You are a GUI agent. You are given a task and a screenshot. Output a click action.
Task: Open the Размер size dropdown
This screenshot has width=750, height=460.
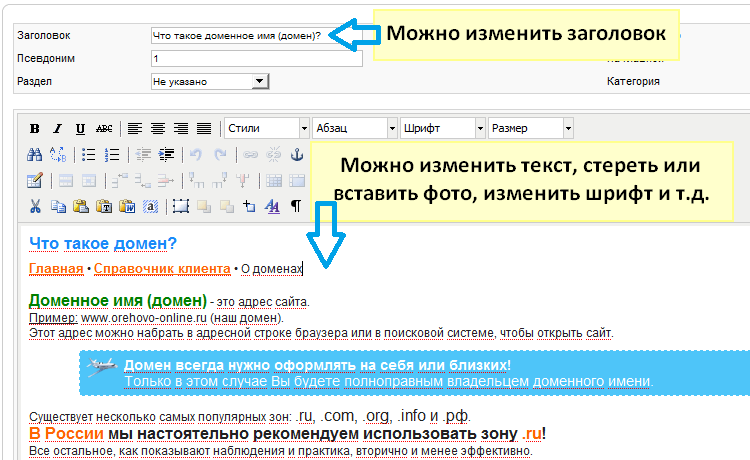[530, 128]
